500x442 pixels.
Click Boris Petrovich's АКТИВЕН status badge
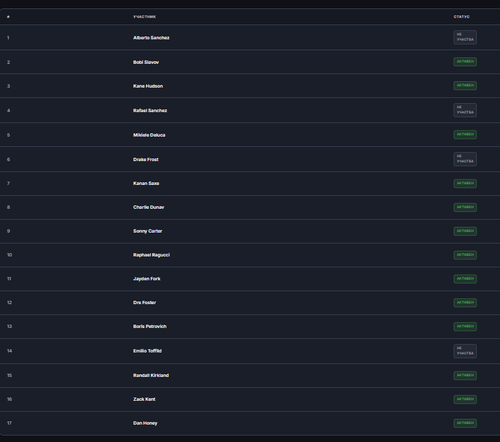click(465, 326)
